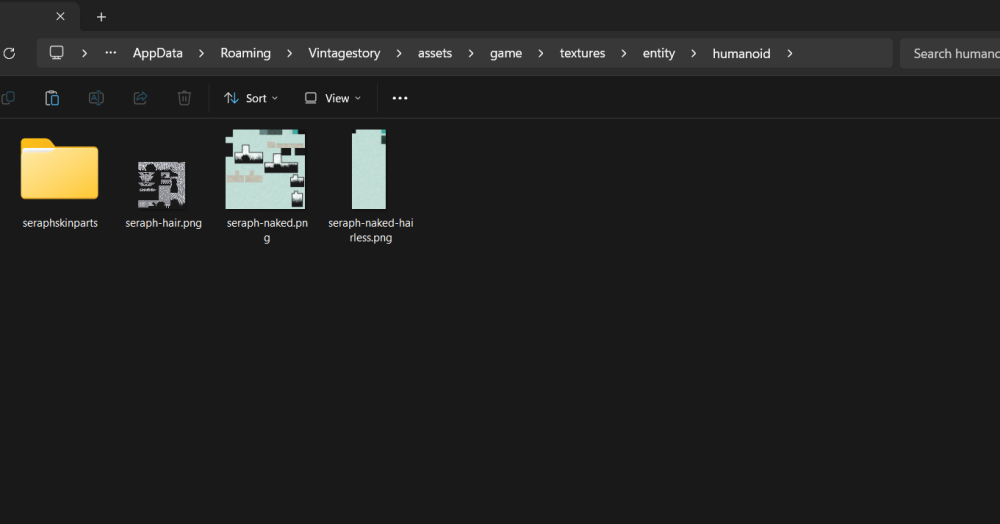Go to entity in breadcrumb
1000x524 pixels.
click(x=659, y=54)
